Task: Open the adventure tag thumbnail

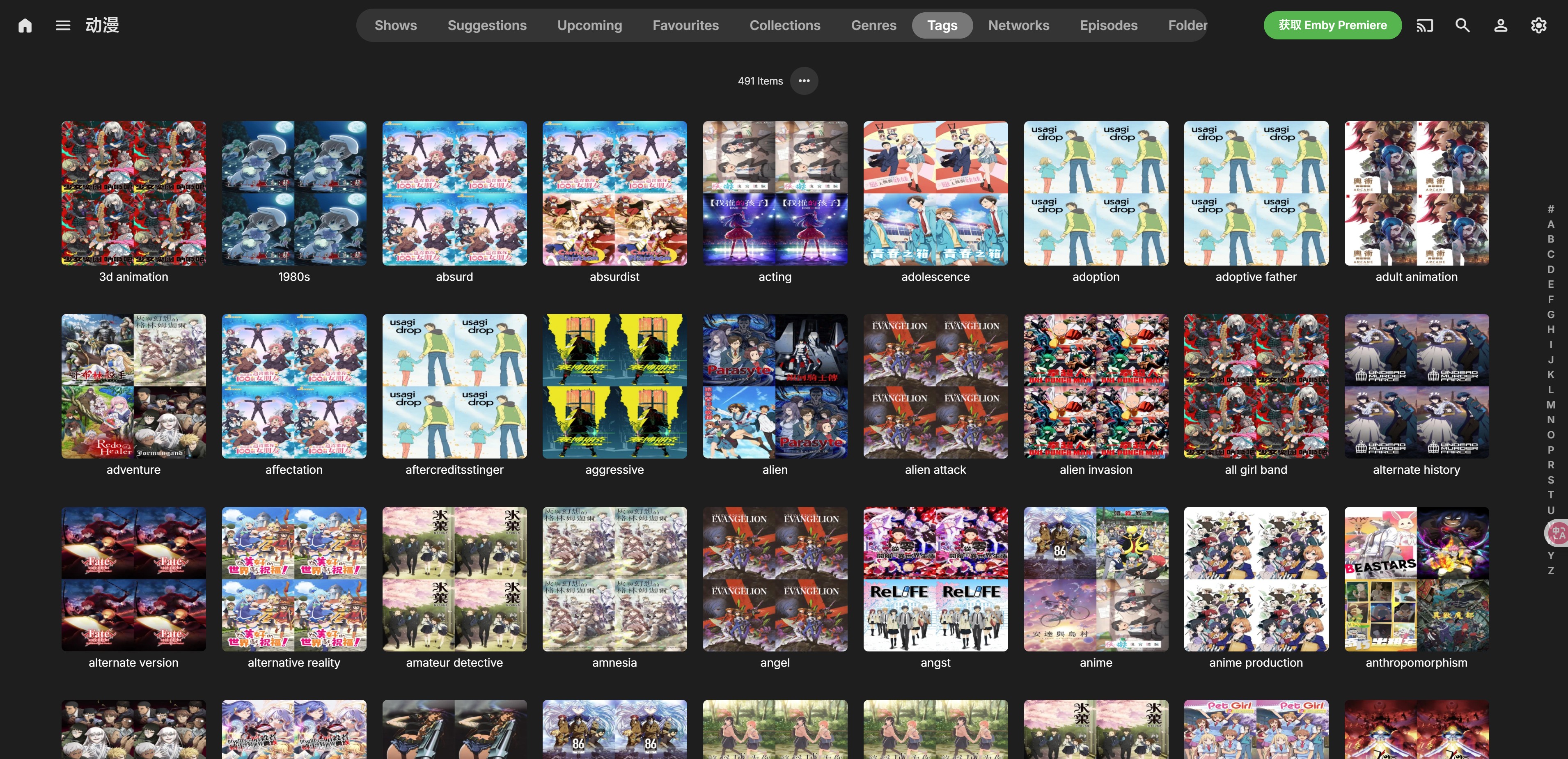Action: click(x=133, y=386)
